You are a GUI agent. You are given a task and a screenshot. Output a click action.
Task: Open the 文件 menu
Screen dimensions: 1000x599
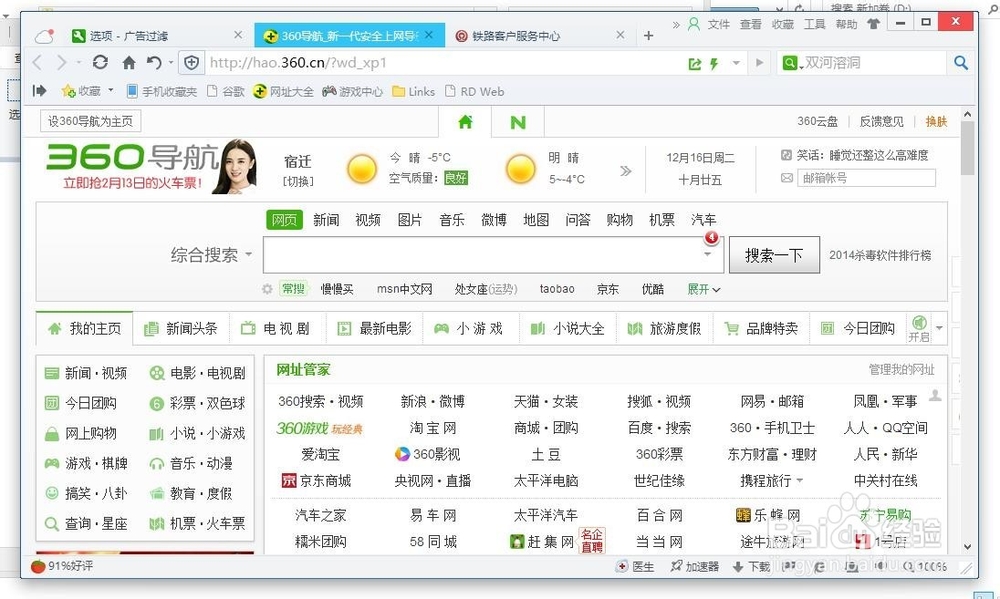click(x=718, y=24)
